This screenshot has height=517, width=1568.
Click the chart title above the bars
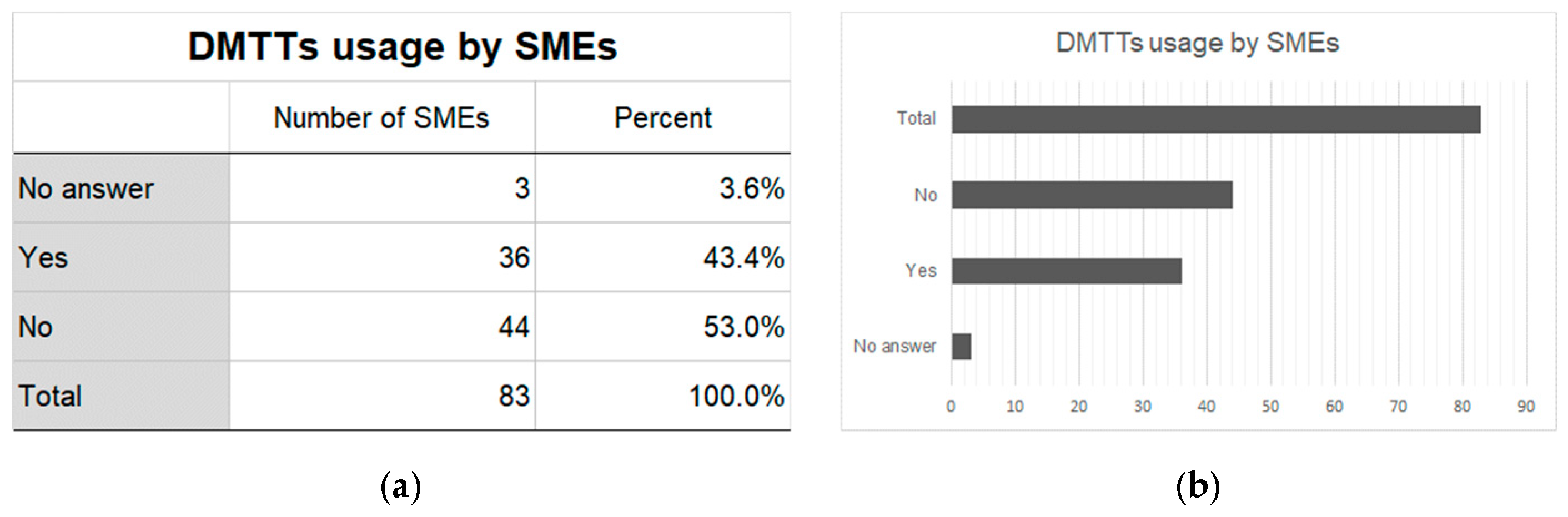coord(1197,43)
